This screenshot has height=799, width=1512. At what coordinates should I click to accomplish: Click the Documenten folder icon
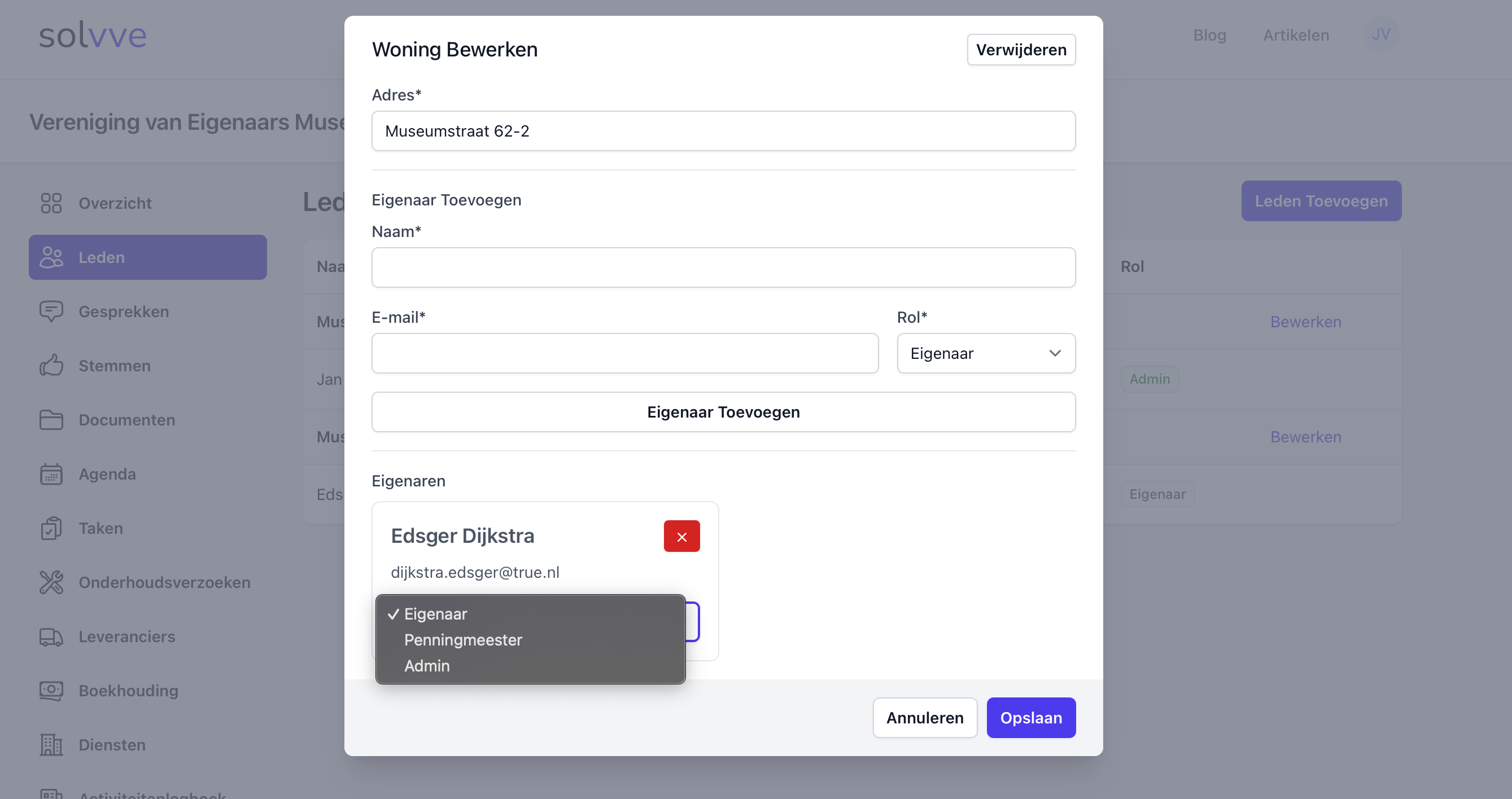coord(51,419)
